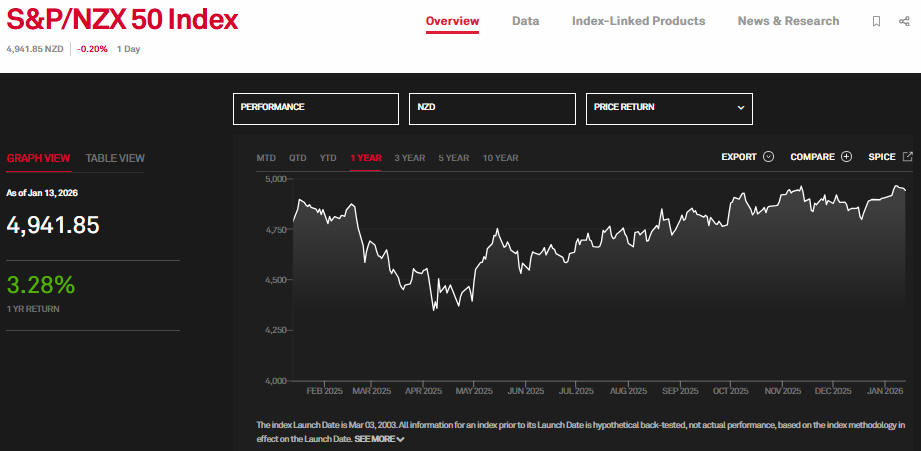
Task: Click the Compare plus circle icon
Action: tap(846, 157)
